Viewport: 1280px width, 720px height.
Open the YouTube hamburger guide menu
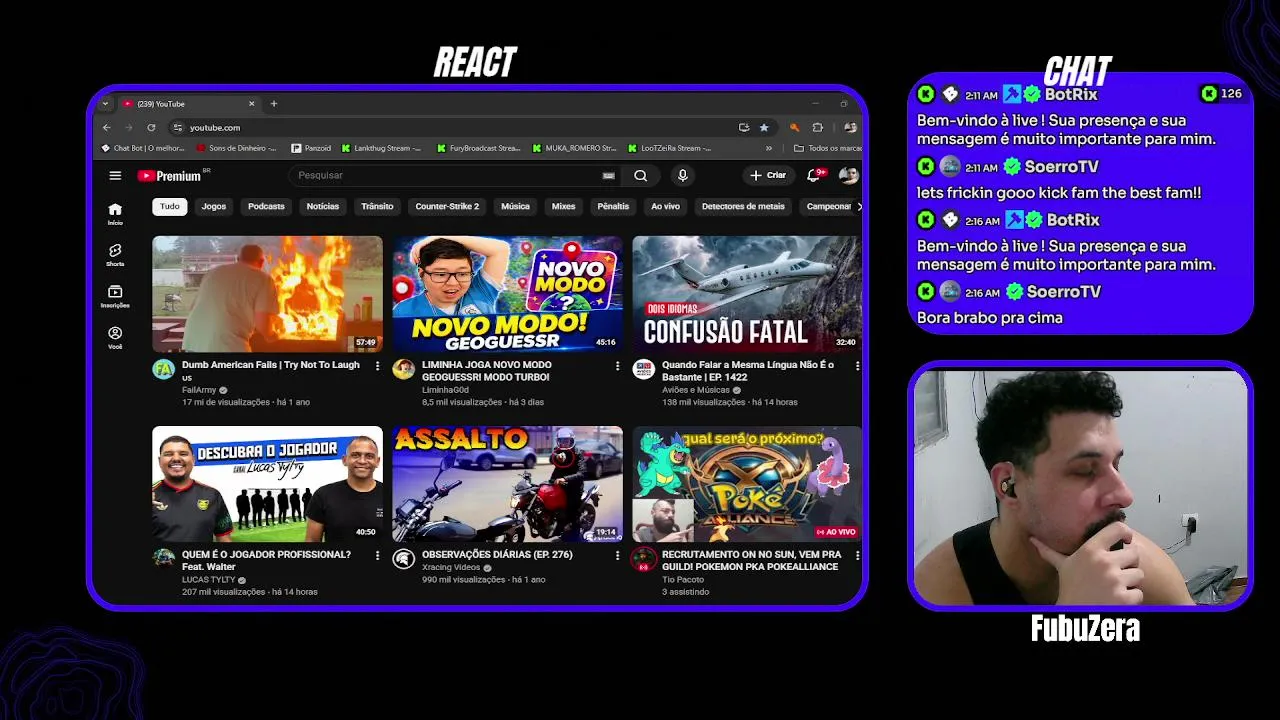pos(115,175)
